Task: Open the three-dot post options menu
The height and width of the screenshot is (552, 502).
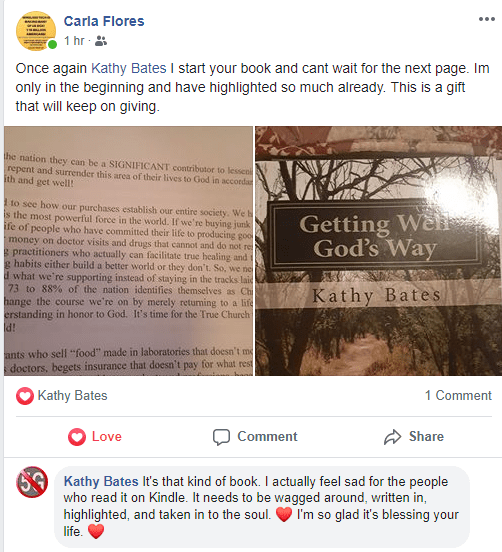Action: [x=487, y=19]
